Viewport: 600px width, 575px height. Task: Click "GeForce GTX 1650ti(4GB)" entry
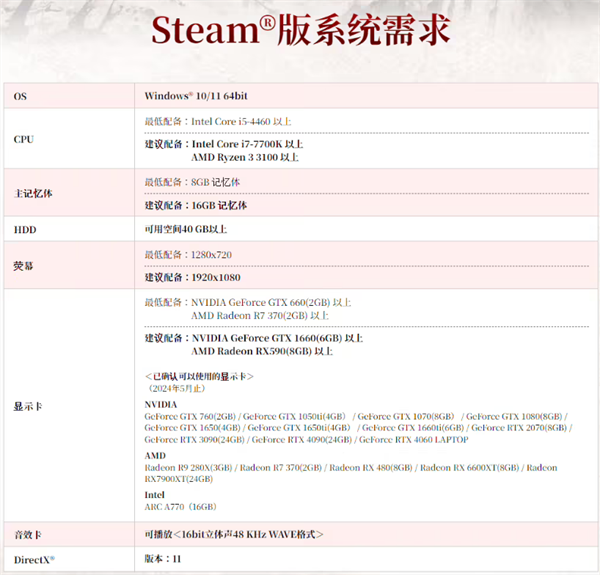pyautogui.click(x=299, y=428)
